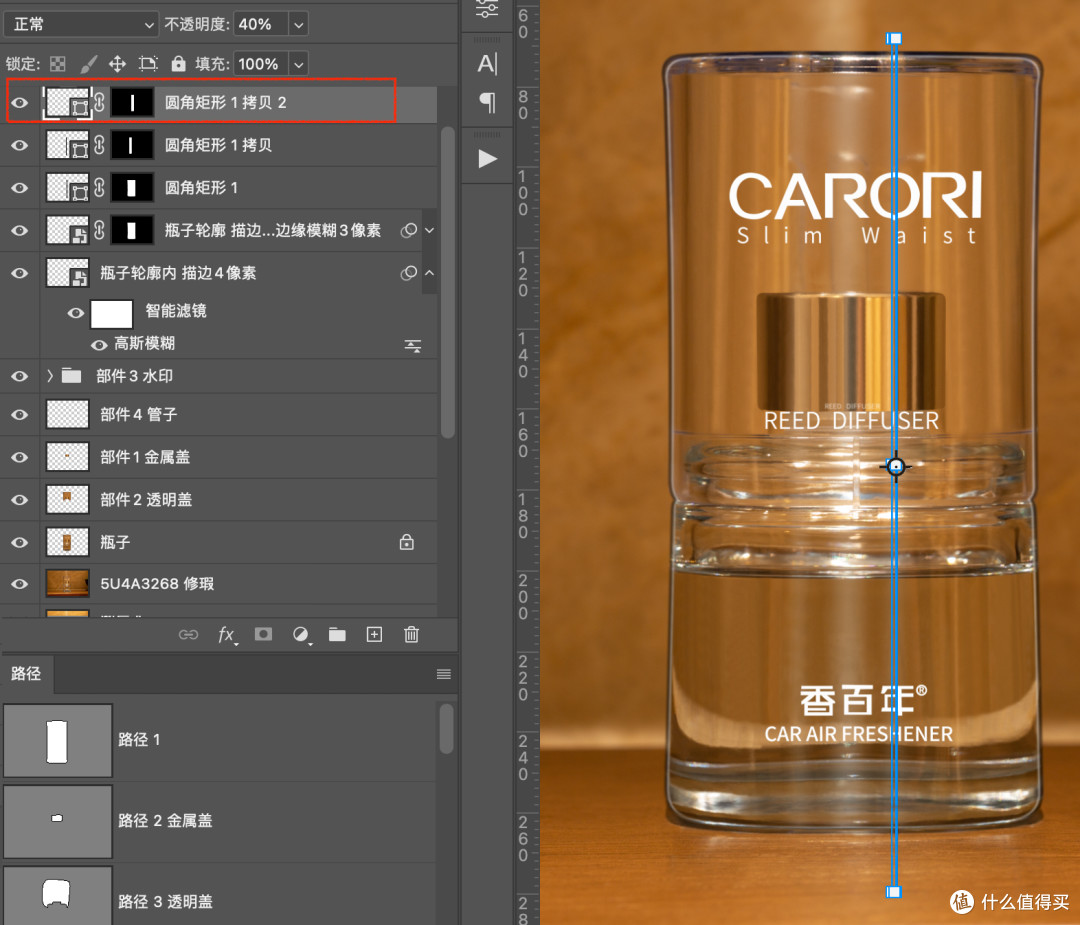1080x925 pixels.
Task: Click the 100% fill value field
Action: pos(260,64)
